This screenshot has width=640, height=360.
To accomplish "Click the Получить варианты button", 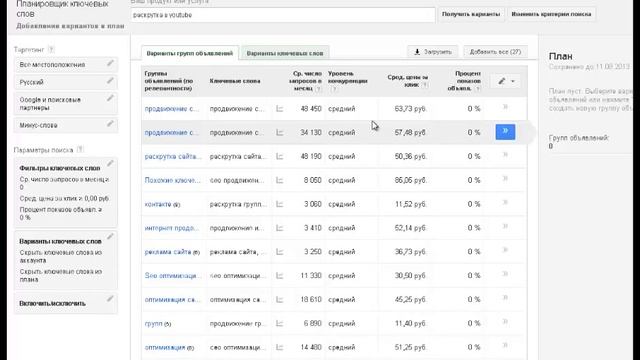I will tap(471, 14).
